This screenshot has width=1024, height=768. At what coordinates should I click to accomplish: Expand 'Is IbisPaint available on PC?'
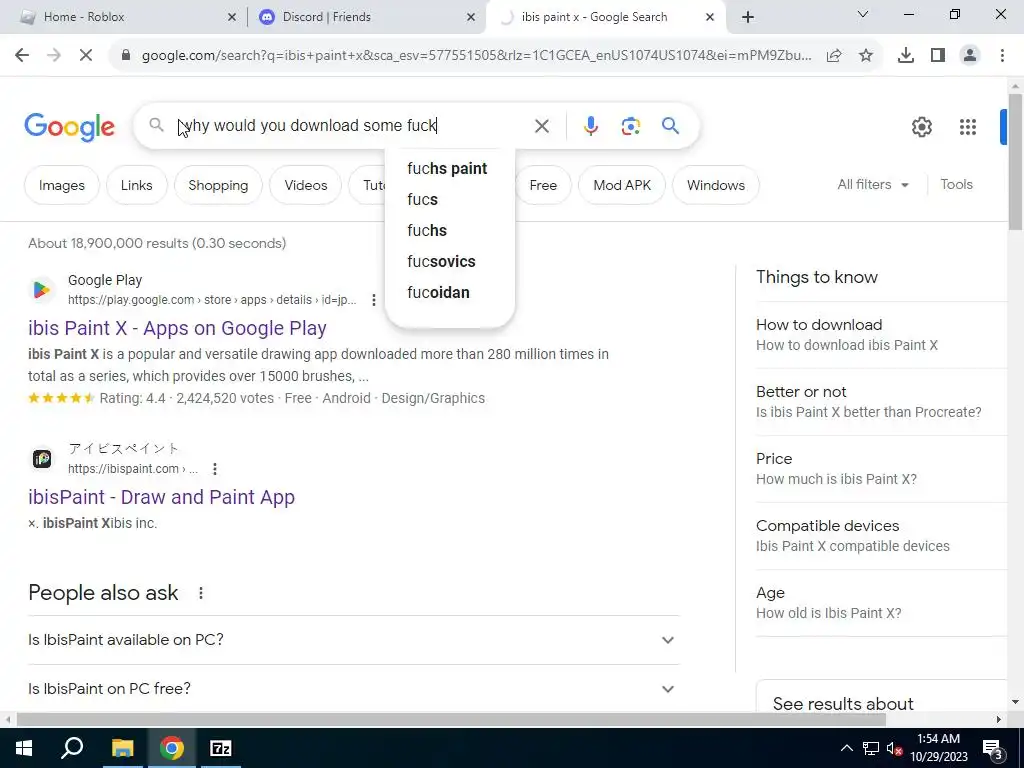pos(353,640)
